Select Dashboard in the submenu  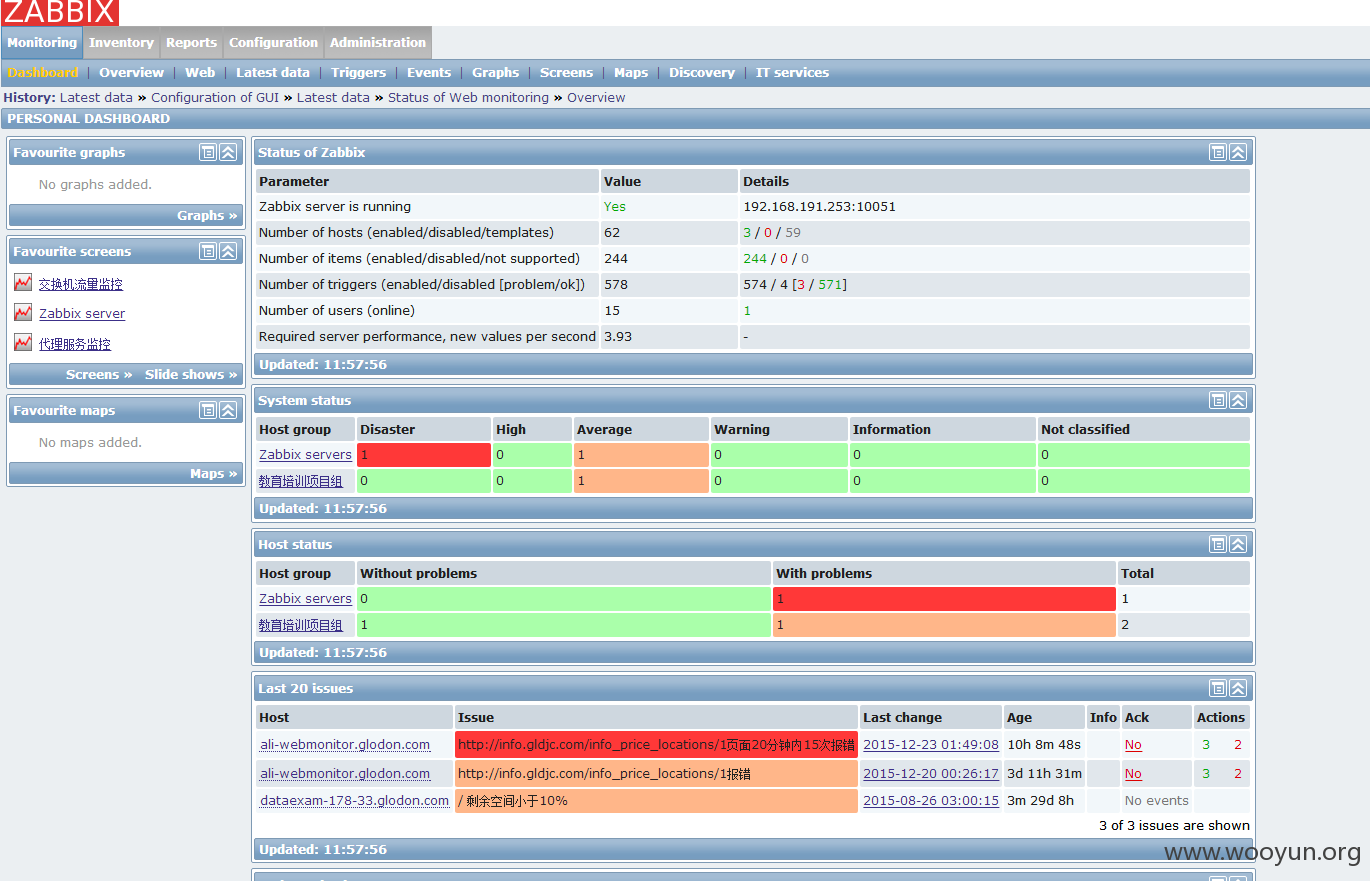click(x=43, y=72)
